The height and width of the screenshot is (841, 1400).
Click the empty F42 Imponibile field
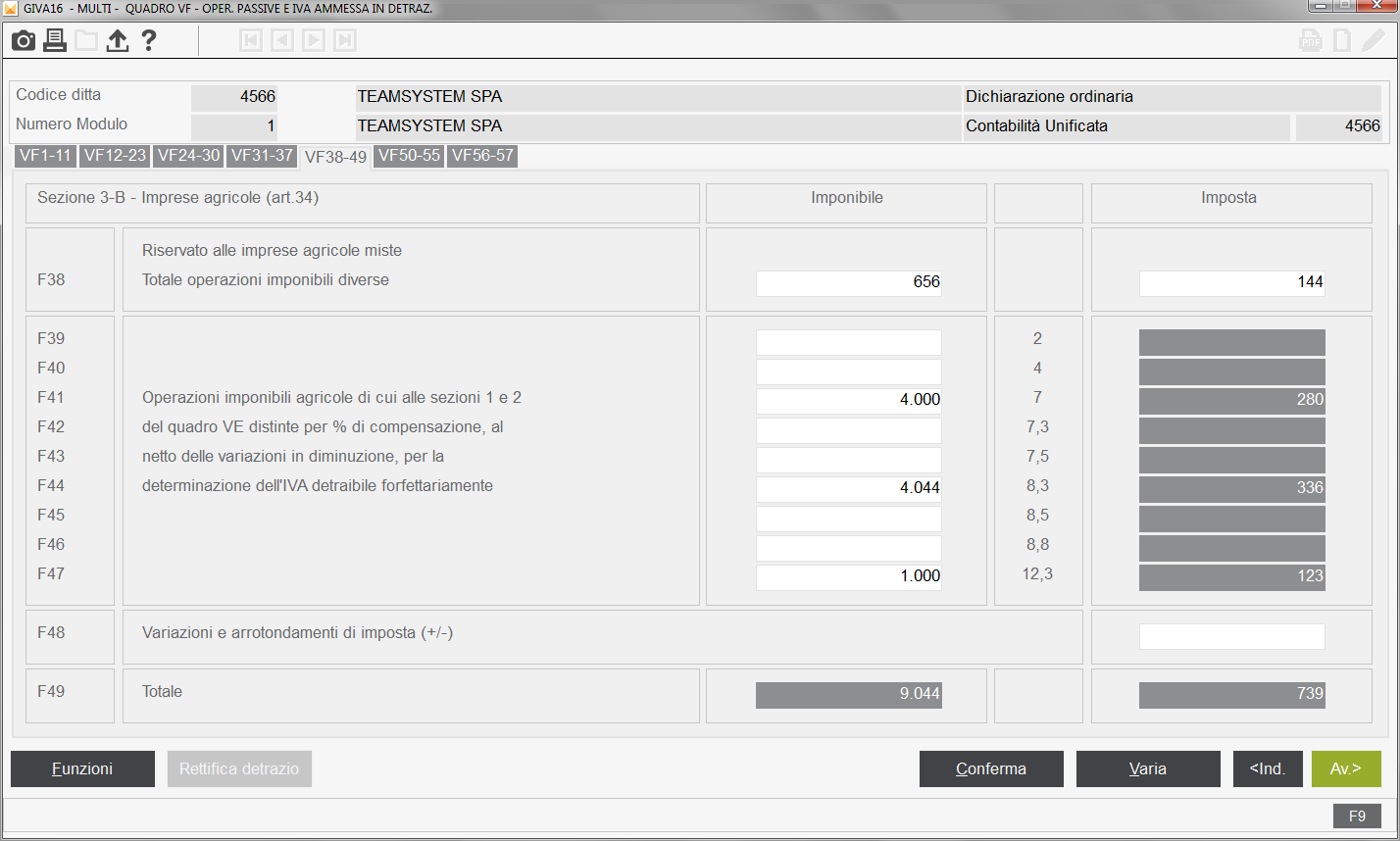849,430
